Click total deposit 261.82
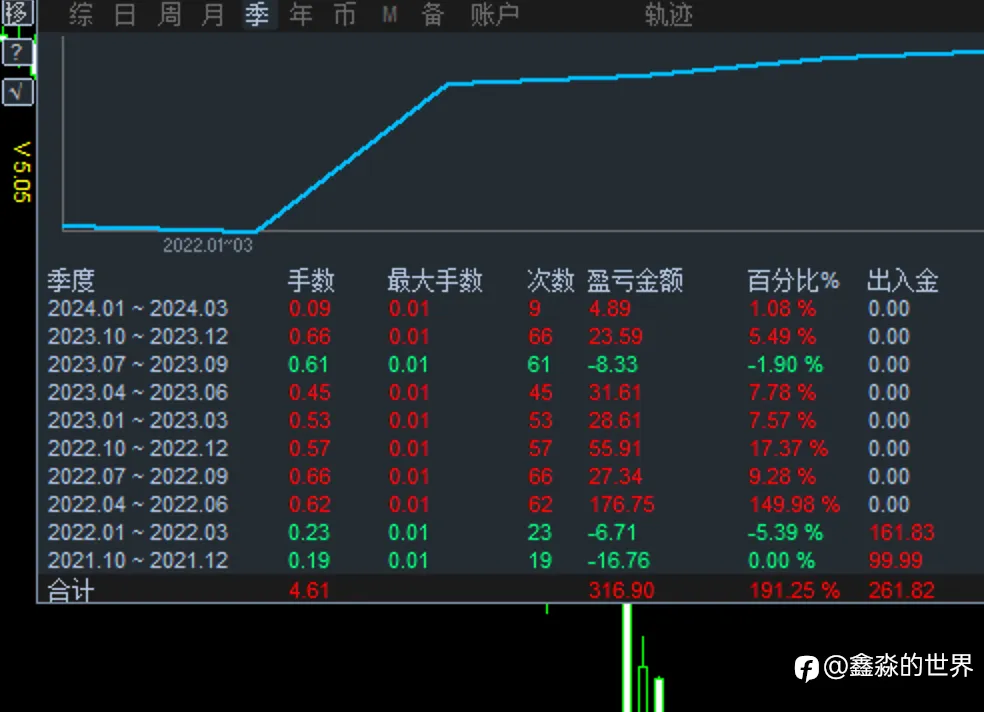984x712 pixels. pos(902,590)
